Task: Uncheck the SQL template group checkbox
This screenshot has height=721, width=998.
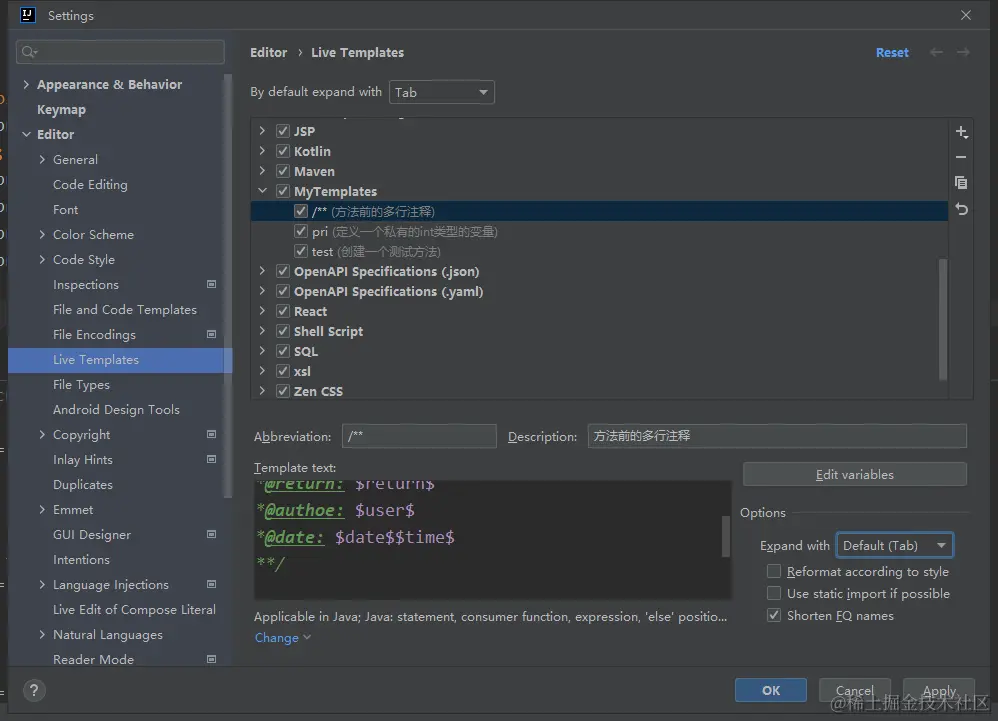Action: coord(283,351)
